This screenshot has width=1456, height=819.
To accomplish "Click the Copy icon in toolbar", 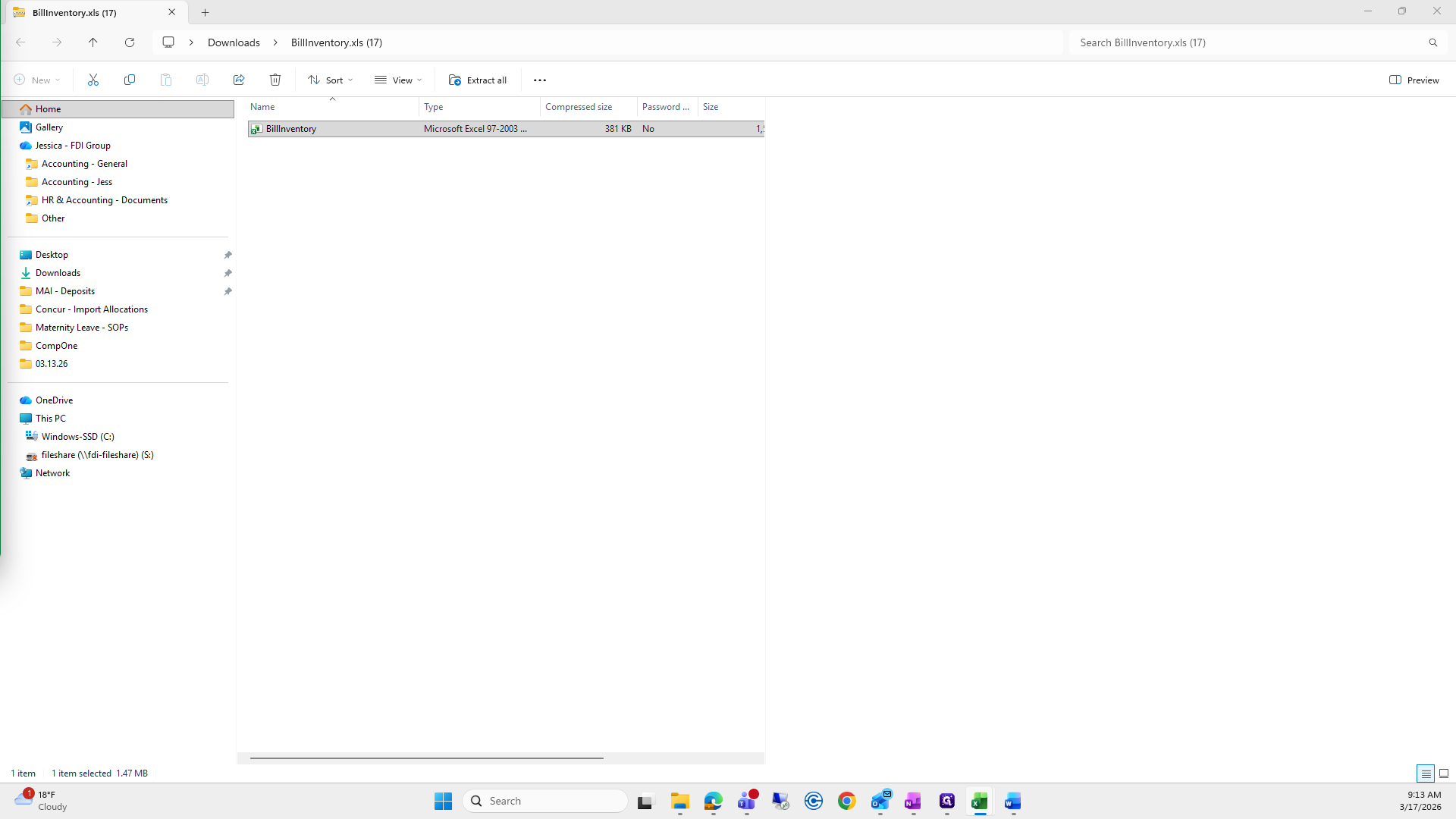I will 130,80.
